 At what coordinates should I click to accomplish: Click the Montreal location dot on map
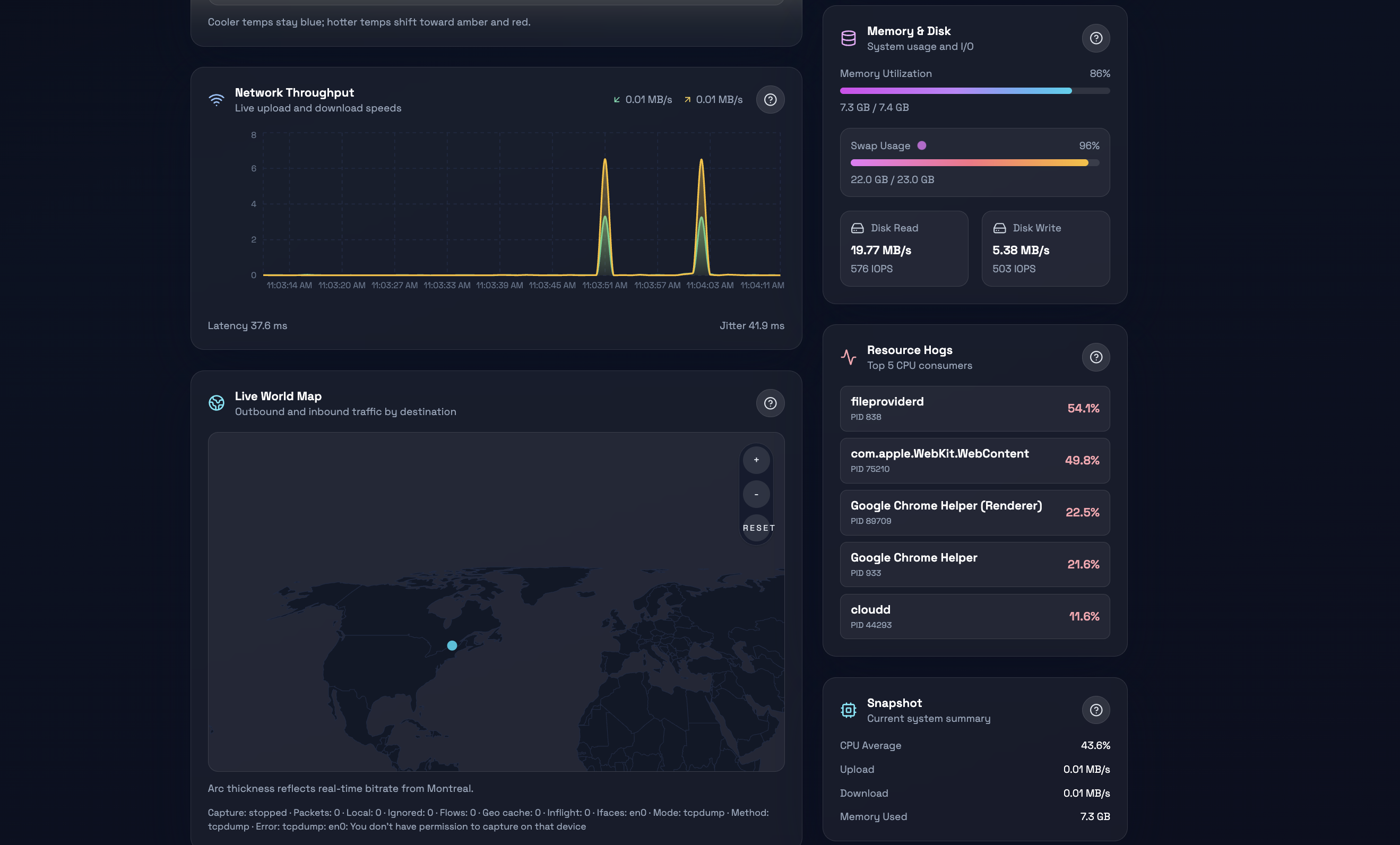[x=452, y=645]
